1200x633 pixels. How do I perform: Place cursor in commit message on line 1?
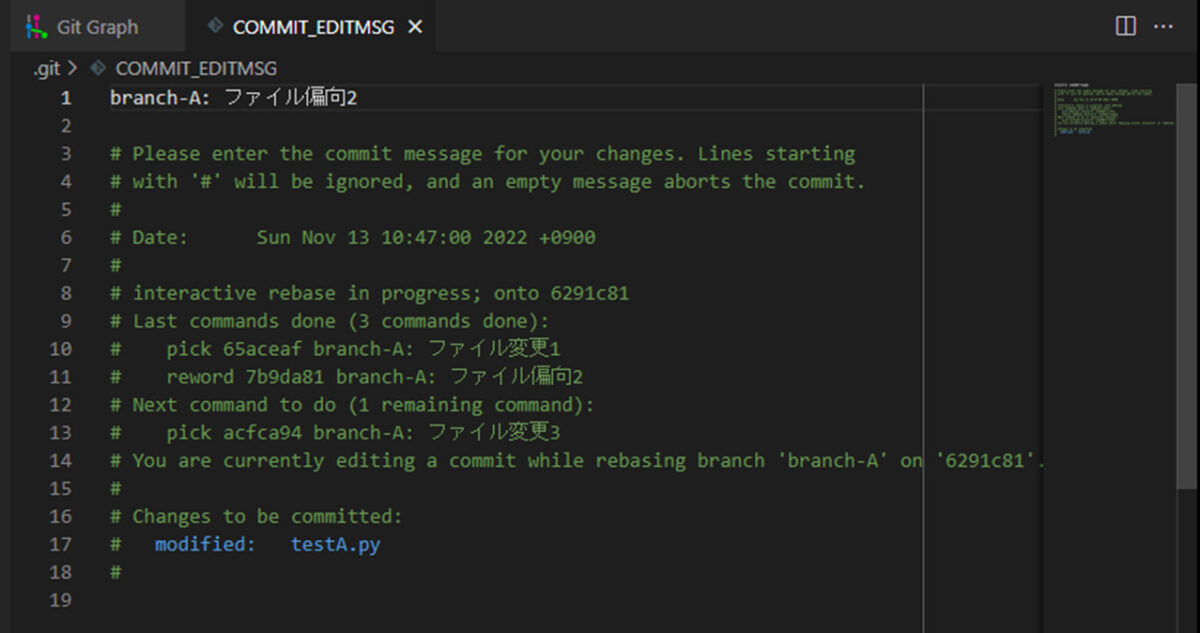tap(234, 98)
